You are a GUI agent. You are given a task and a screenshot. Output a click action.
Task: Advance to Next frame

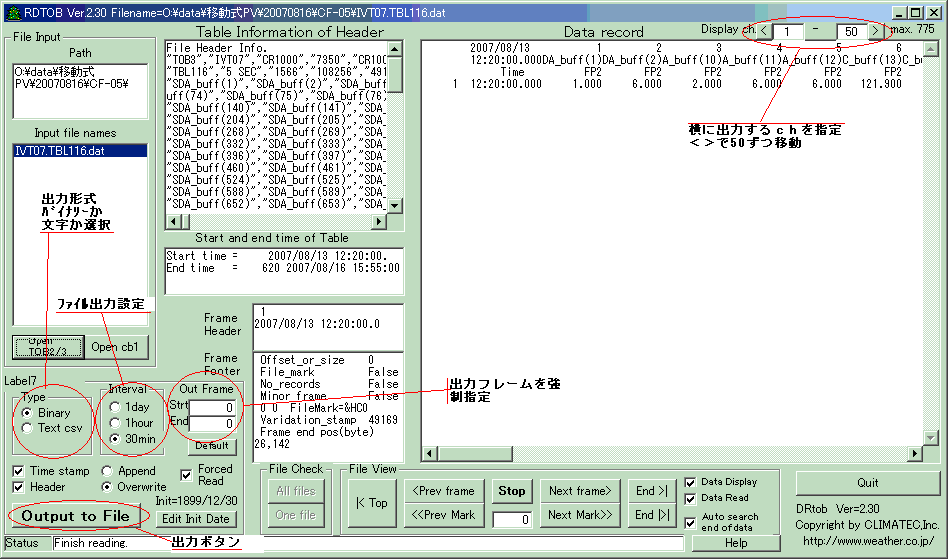tap(580, 491)
